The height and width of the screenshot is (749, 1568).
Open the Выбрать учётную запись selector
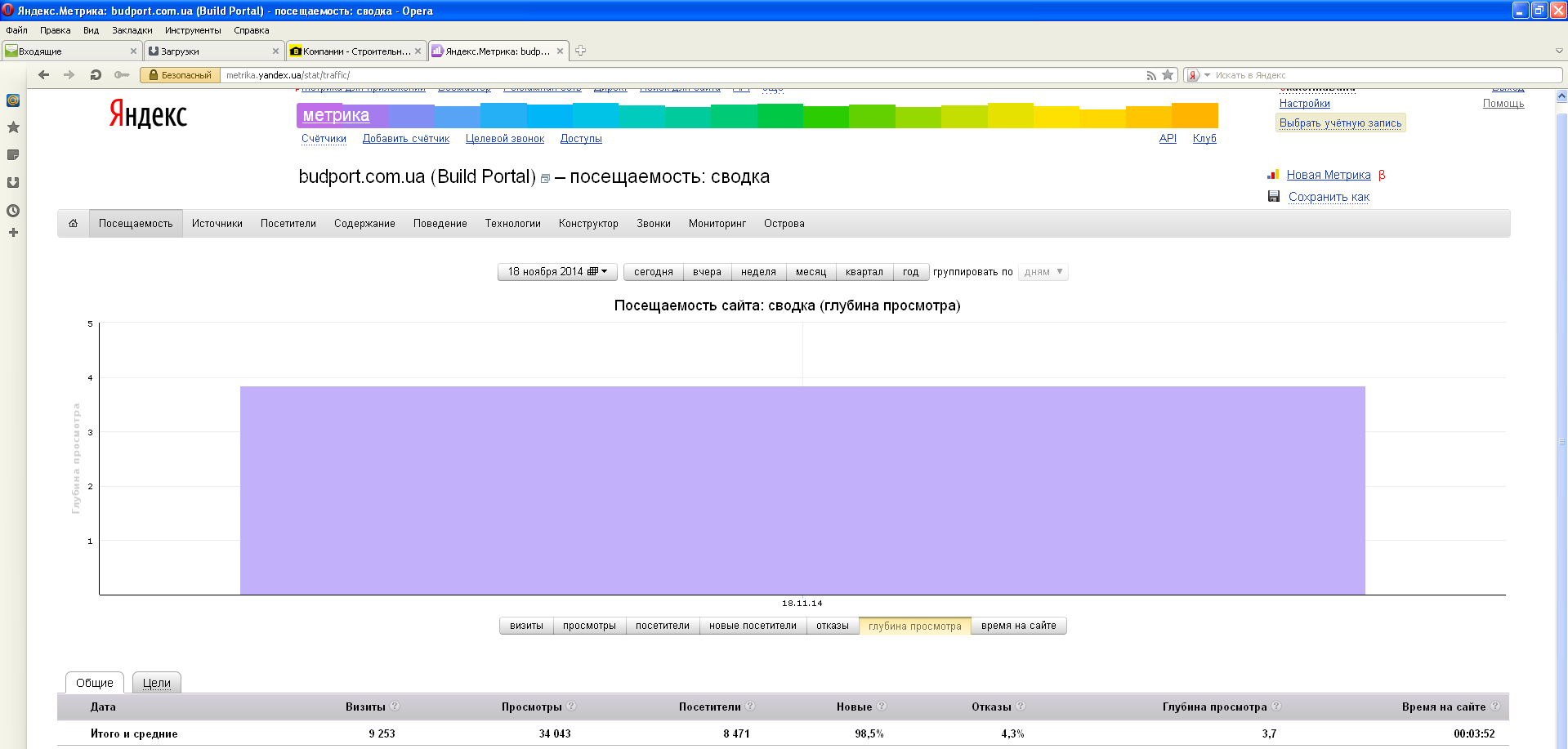[1340, 123]
